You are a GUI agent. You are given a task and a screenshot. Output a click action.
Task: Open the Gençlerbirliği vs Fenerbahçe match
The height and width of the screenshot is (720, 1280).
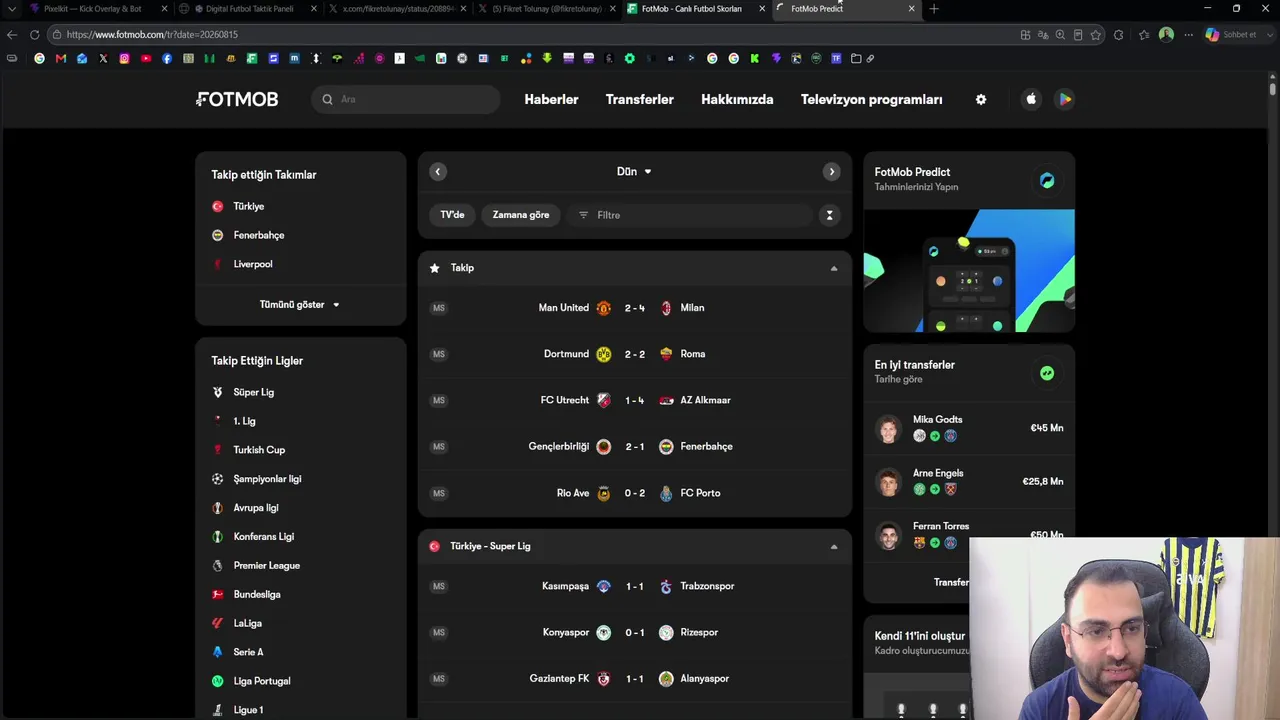pyautogui.click(x=635, y=446)
